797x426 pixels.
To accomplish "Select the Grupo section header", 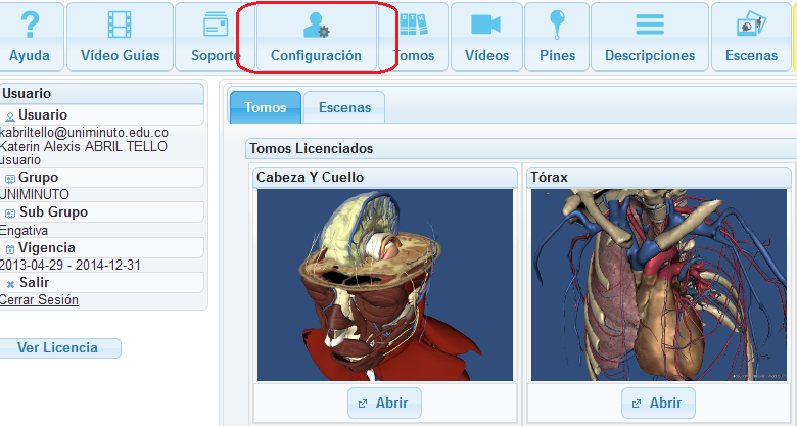I will tap(101, 177).
